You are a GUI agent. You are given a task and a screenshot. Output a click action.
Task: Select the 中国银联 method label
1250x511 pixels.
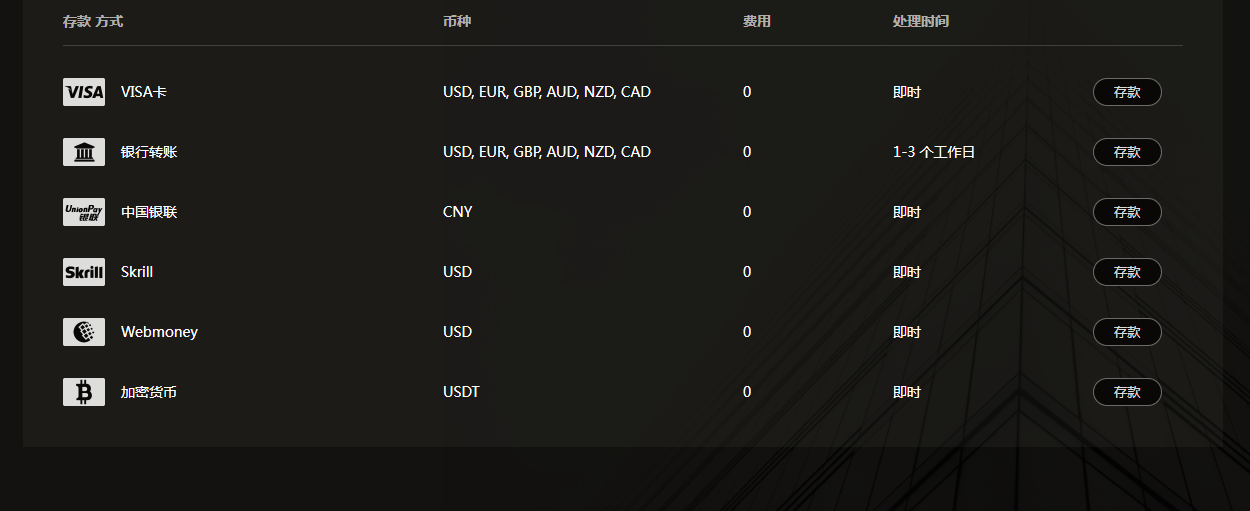tap(149, 212)
